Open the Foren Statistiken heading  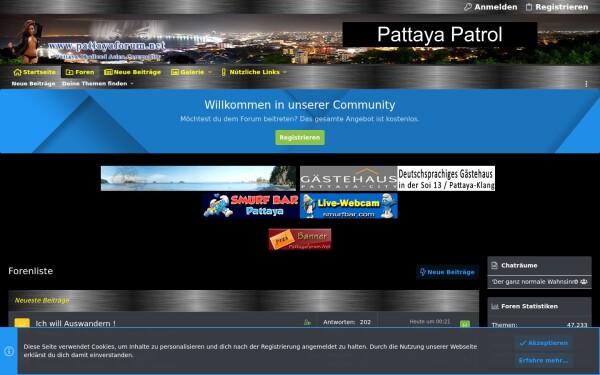coord(529,306)
